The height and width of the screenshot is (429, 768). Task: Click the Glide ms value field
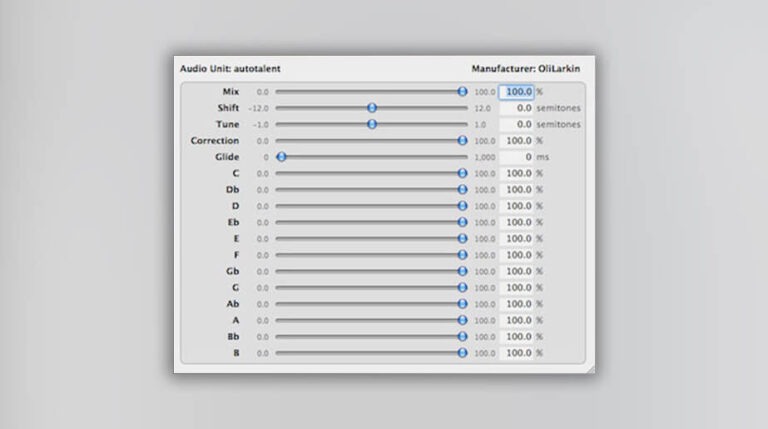point(516,157)
